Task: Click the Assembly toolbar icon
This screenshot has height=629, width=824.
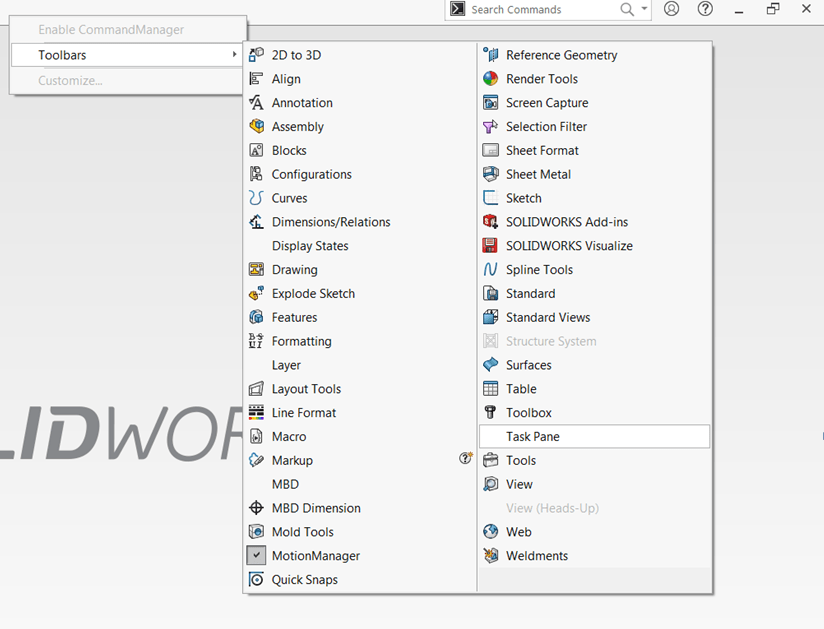Action: click(x=256, y=127)
